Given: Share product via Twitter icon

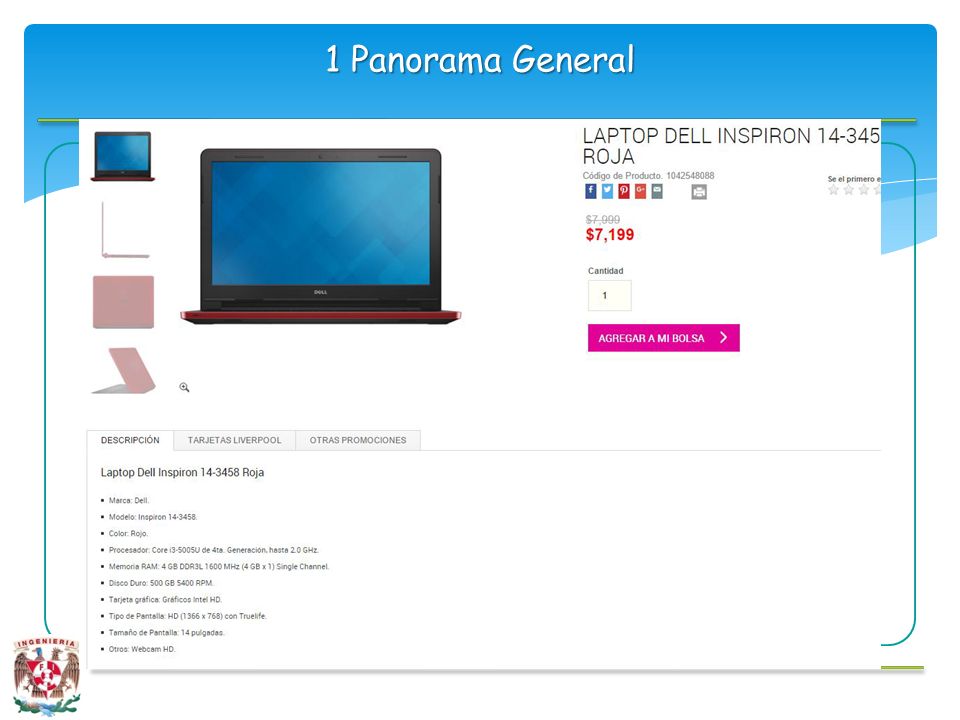Looking at the screenshot, I should (x=607, y=191).
